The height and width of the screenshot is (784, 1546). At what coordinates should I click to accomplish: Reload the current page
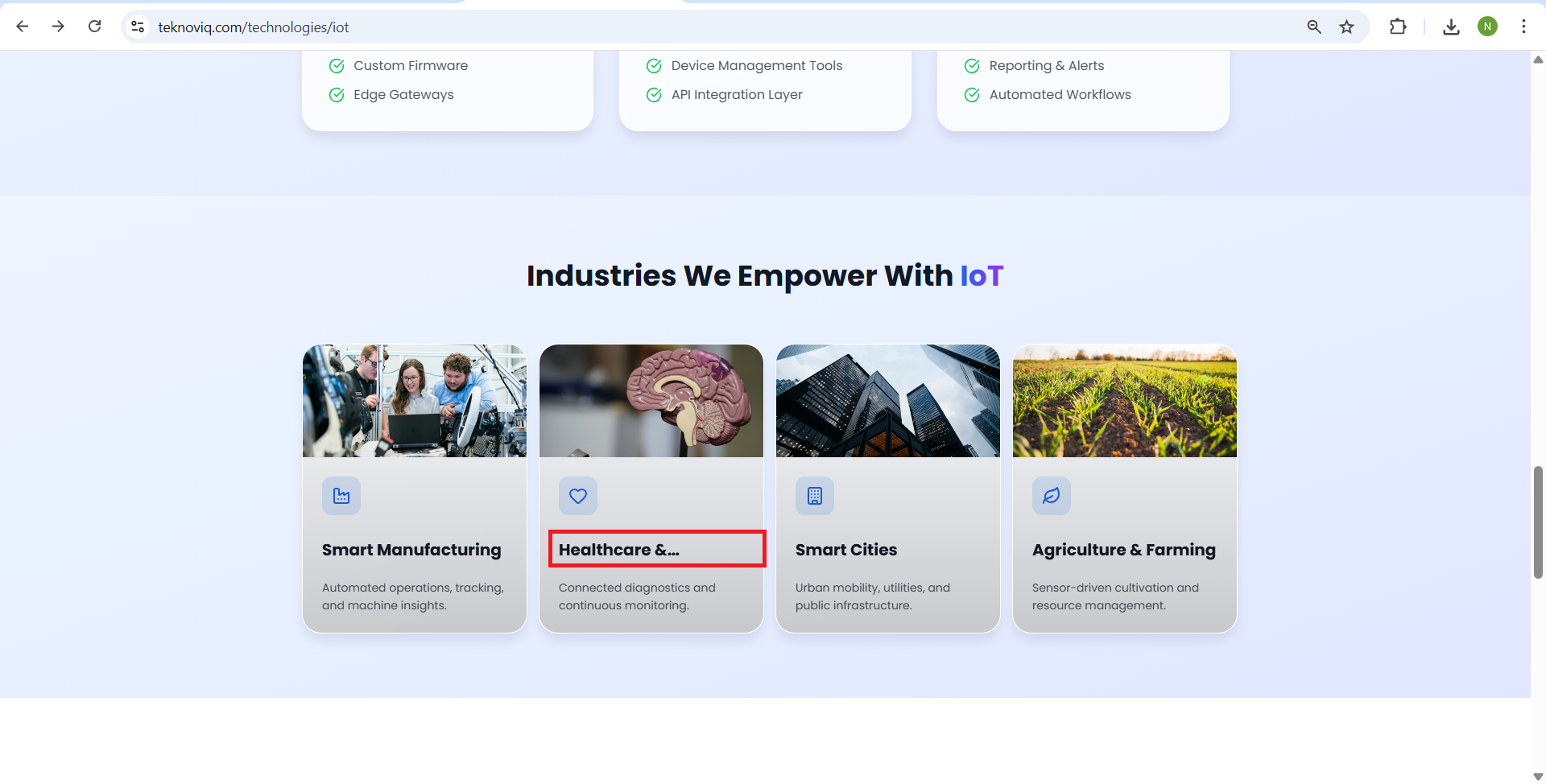click(94, 27)
